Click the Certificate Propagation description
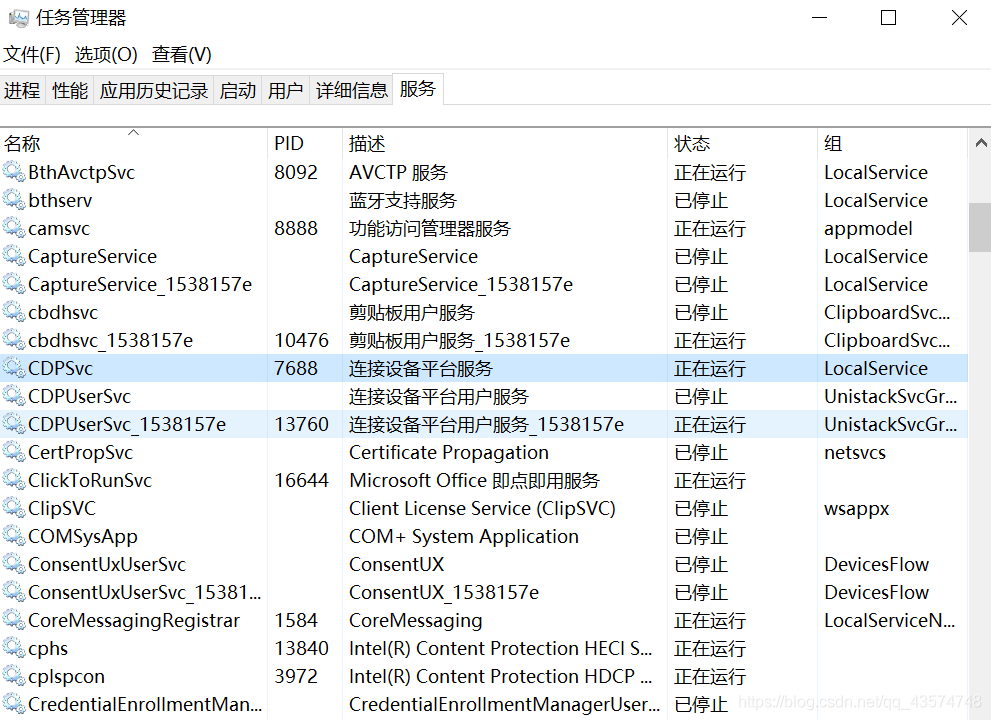This screenshot has height=720, width=991. click(x=449, y=453)
